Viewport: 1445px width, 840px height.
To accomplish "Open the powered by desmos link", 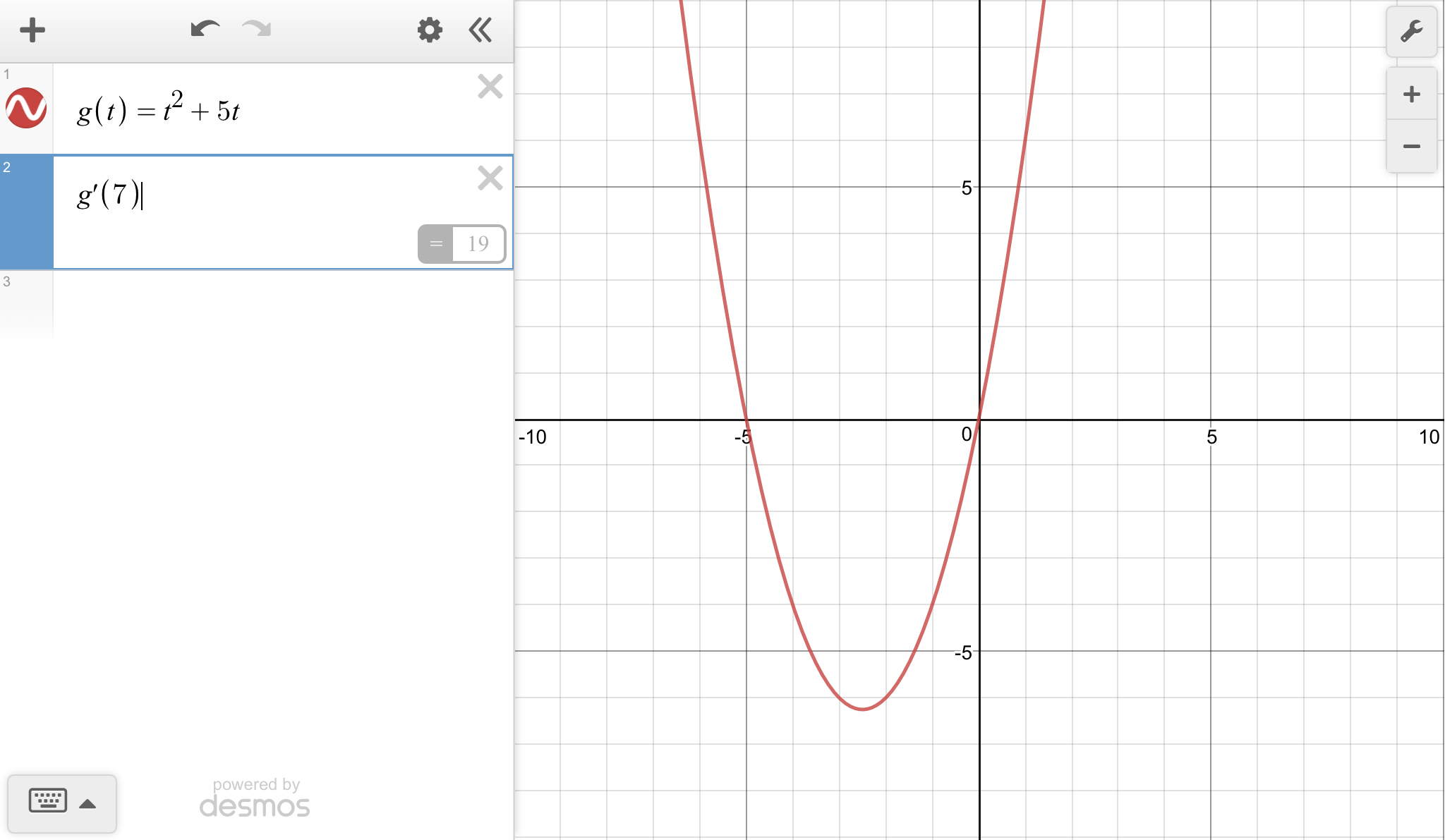I will click(255, 798).
